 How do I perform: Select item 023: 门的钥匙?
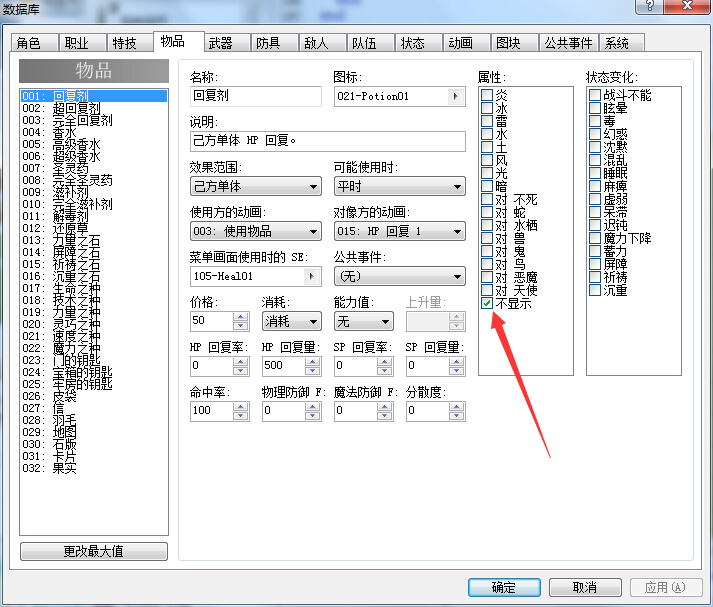tap(94, 360)
